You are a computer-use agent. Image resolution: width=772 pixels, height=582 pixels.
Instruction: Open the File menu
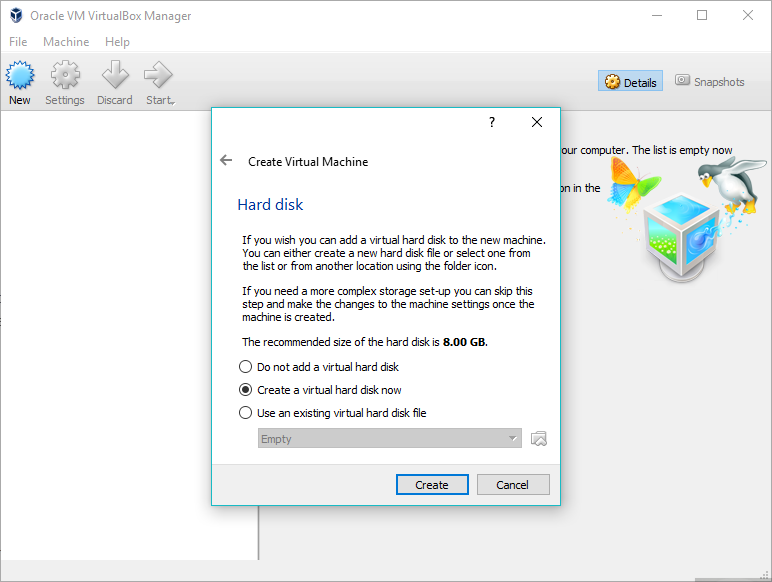18,42
